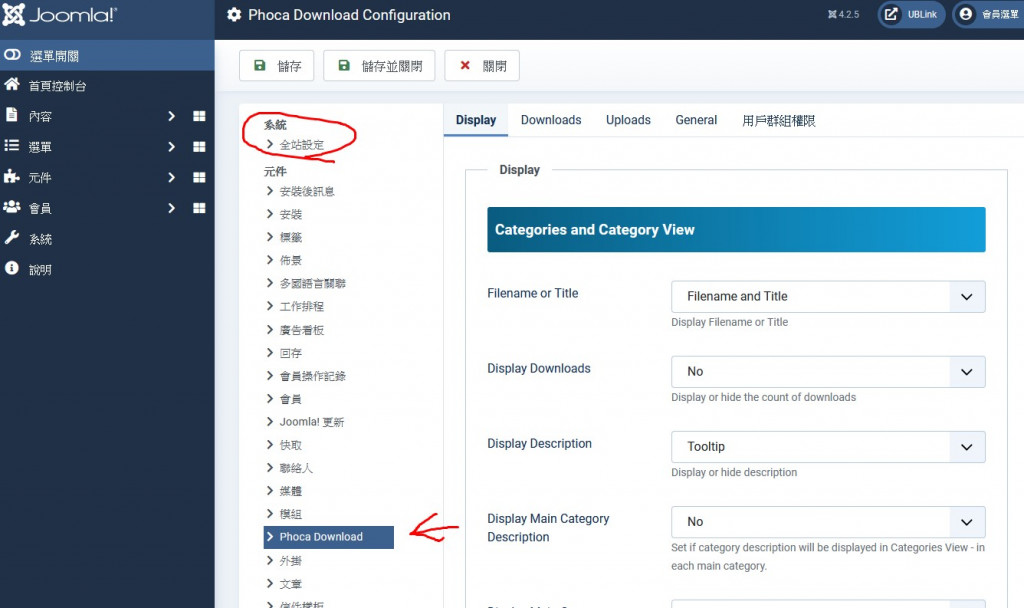Open the Display Downloads dropdown

(827, 372)
